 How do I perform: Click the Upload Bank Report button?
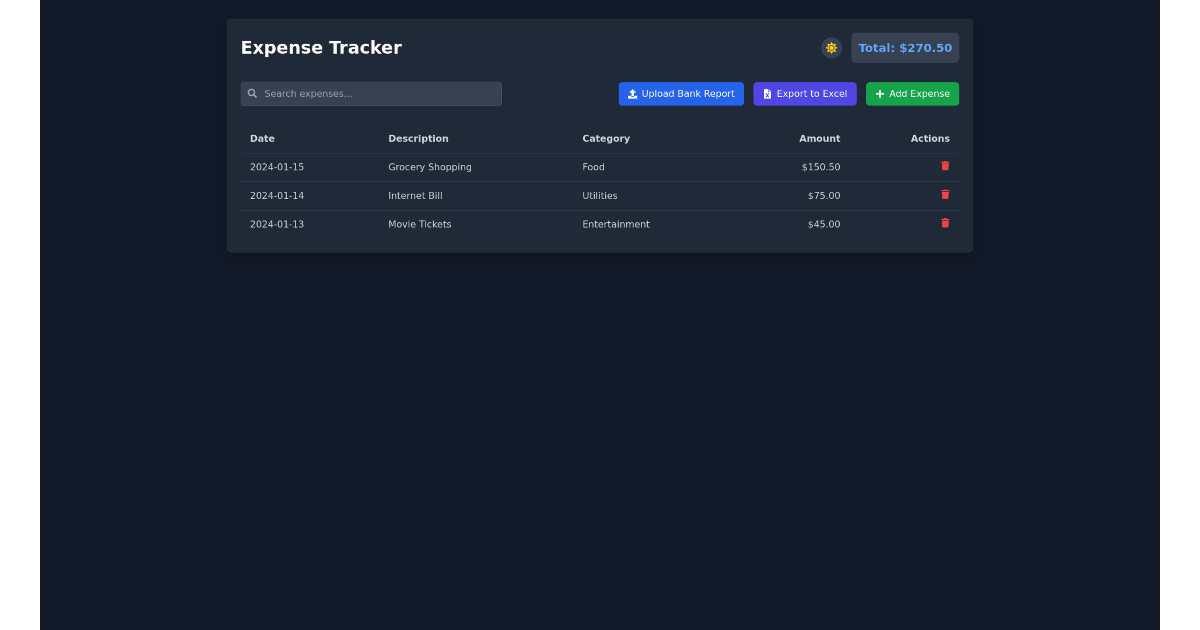coord(681,93)
